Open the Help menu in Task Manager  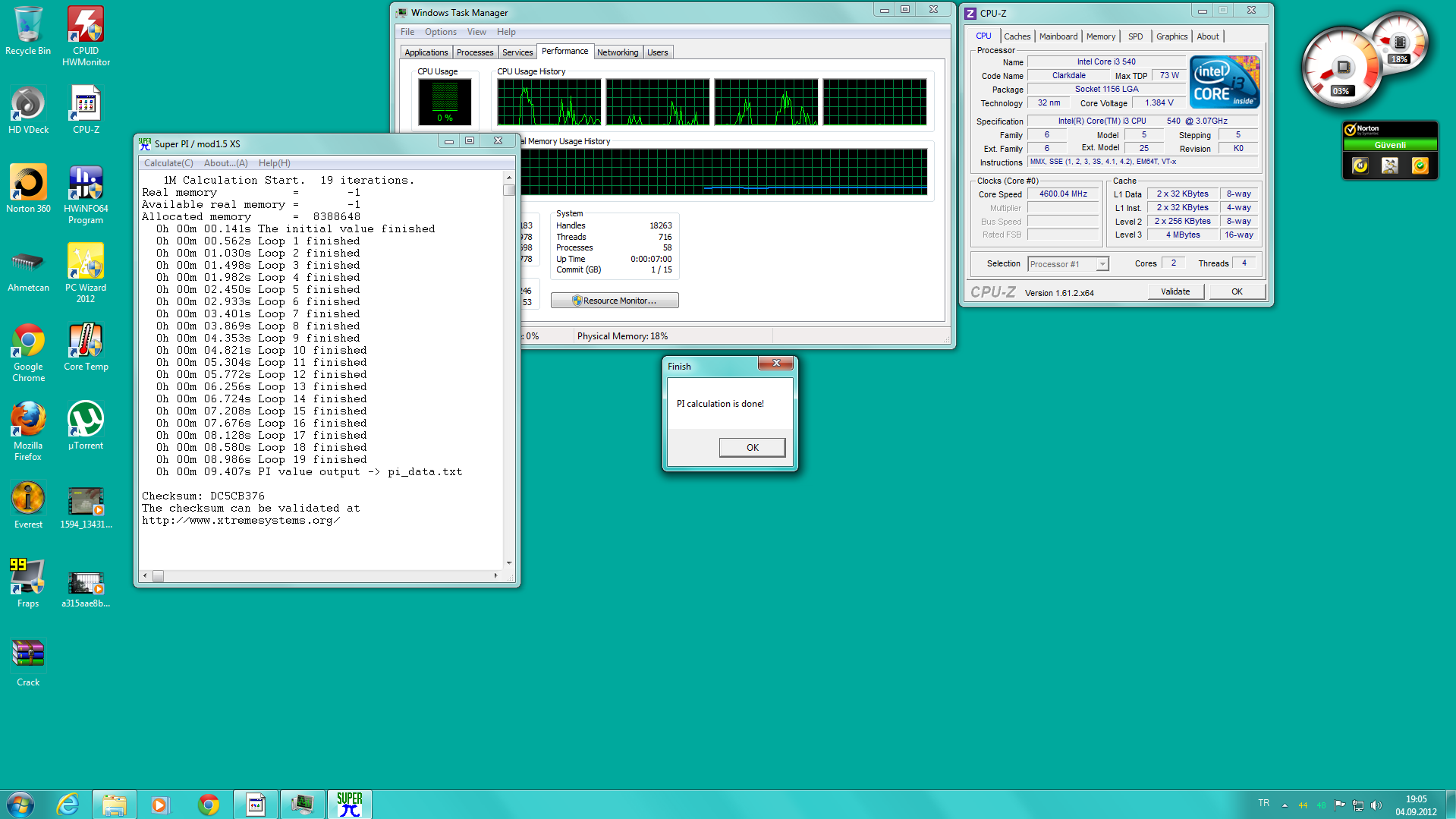[506, 32]
